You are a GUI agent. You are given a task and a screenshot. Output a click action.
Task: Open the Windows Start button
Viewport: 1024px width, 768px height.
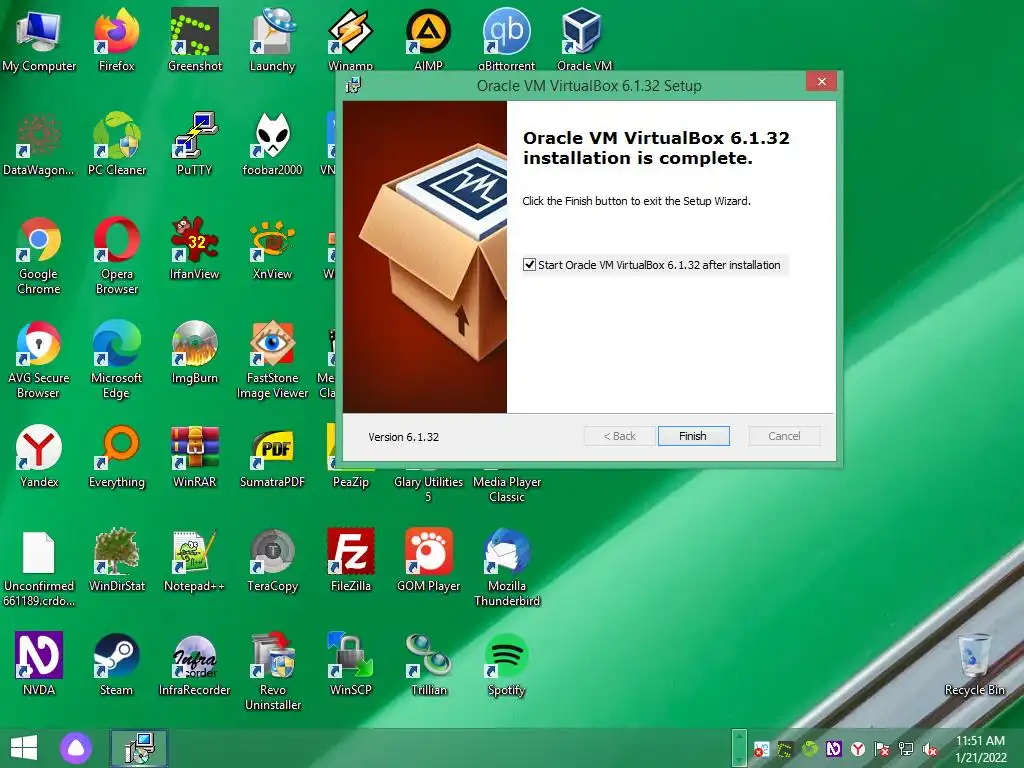pos(24,748)
